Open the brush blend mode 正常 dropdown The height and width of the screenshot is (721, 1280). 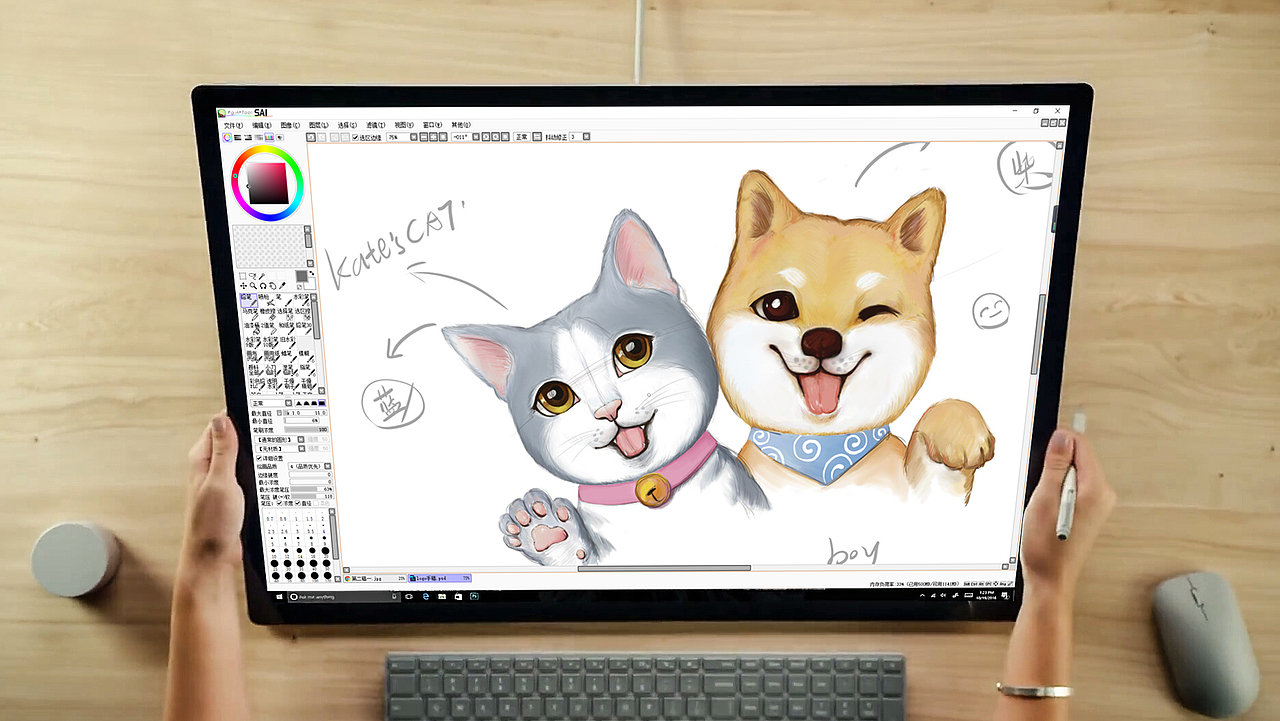(x=272, y=403)
